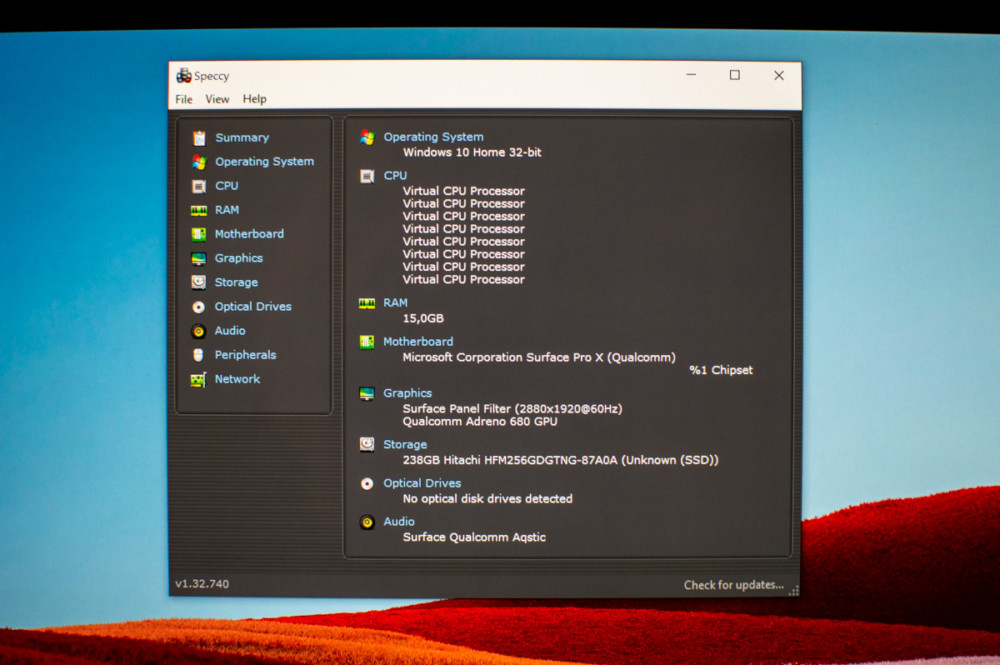
Task: Click the Graphics monitor icon in sidebar
Action: point(199,258)
